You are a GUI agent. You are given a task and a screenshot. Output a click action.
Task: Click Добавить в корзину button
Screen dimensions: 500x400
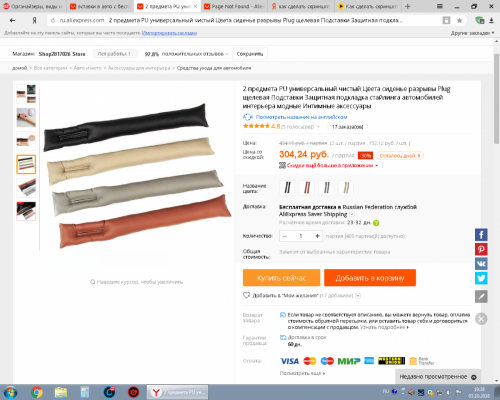click(370, 278)
